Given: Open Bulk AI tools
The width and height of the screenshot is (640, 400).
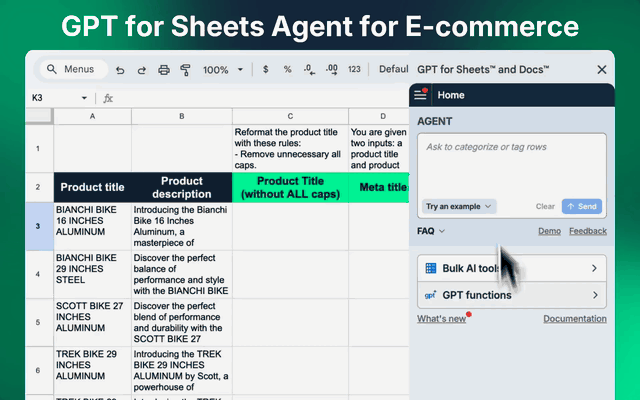Looking at the screenshot, I should 511,268.
